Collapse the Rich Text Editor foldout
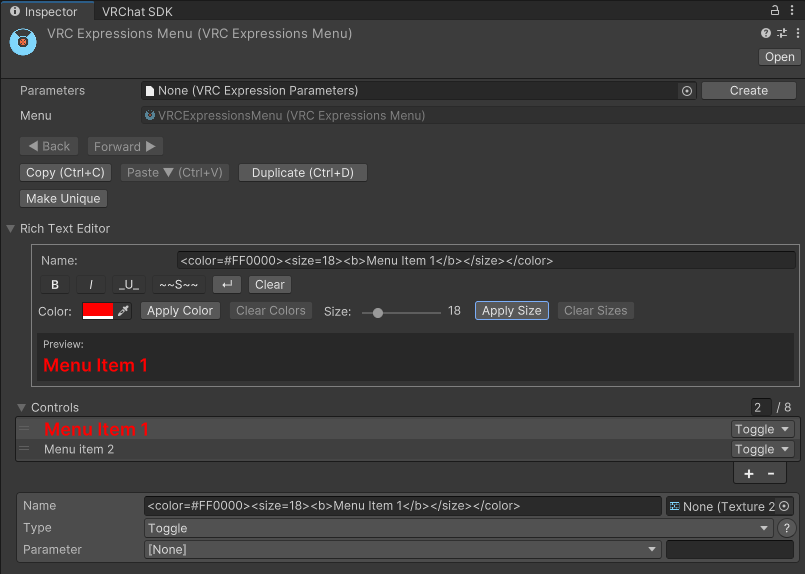Viewport: 805px width, 574px height. 10,228
